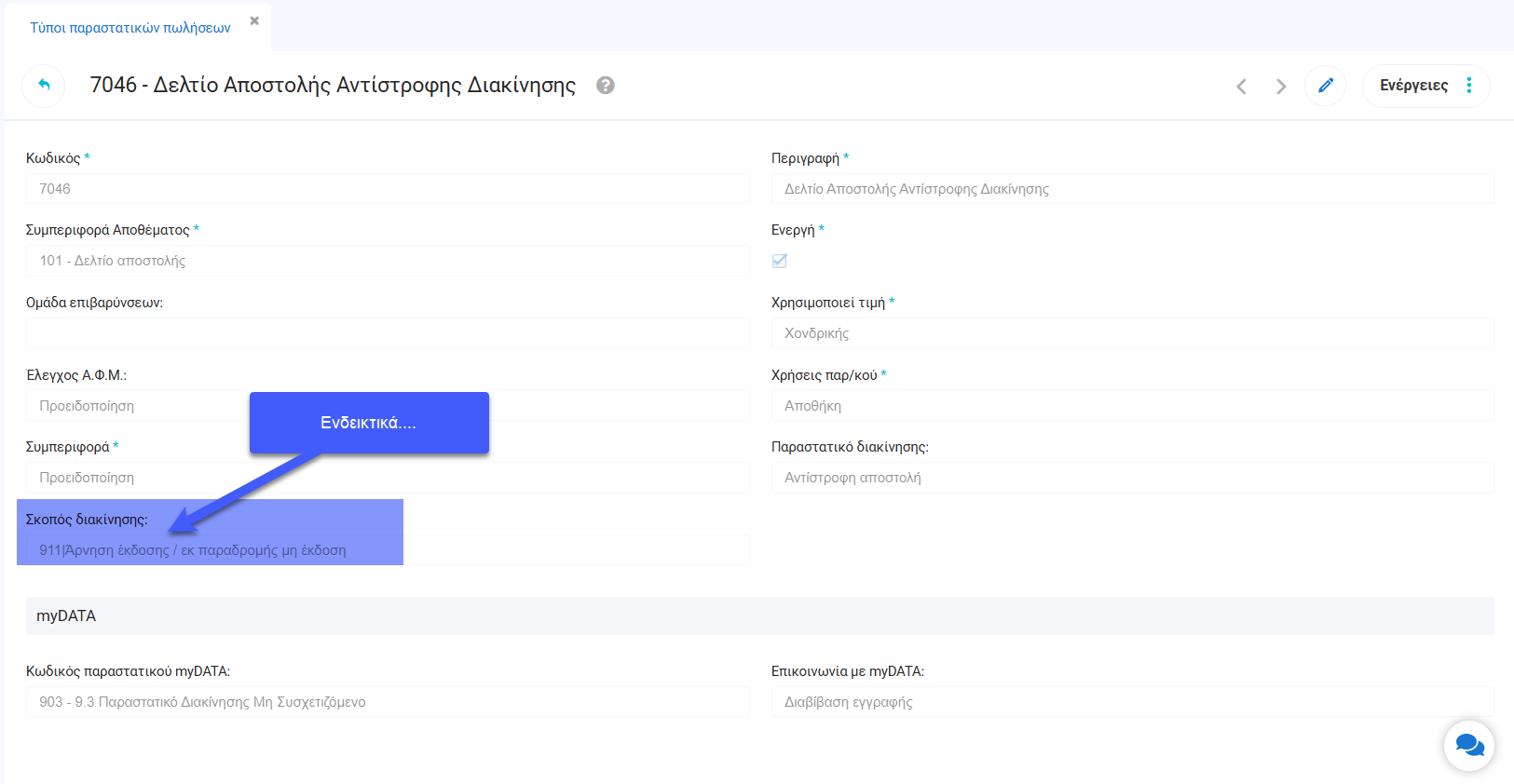The height and width of the screenshot is (784, 1514).
Task: Click the pencil edit icon
Action: 1325,86
